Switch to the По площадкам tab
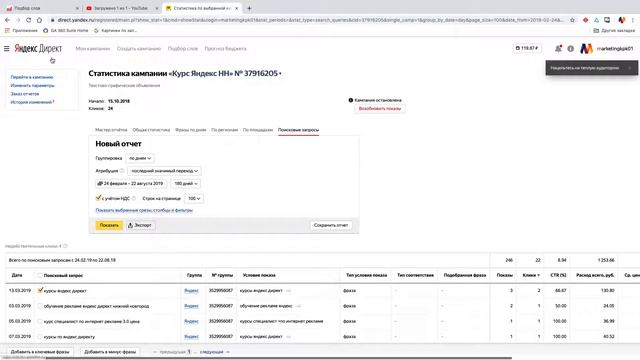This screenshot has width=640, height=360. point(258,130)
